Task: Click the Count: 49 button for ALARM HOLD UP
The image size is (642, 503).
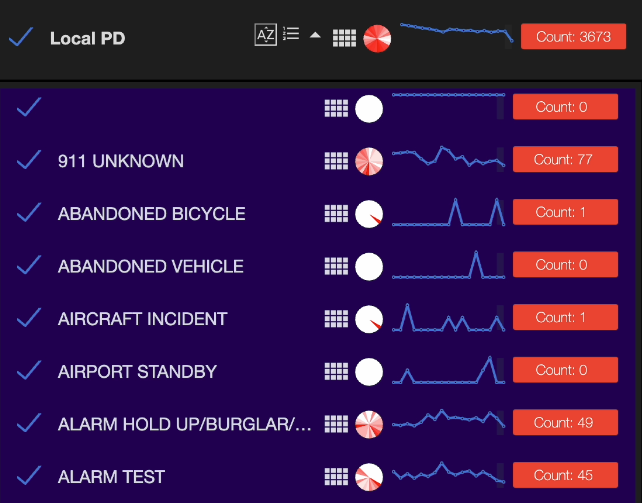Action: [565, 422]
